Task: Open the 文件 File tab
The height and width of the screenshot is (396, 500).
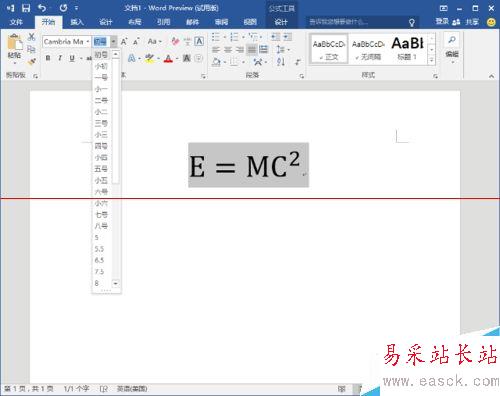Action: [x=16, y=22]
